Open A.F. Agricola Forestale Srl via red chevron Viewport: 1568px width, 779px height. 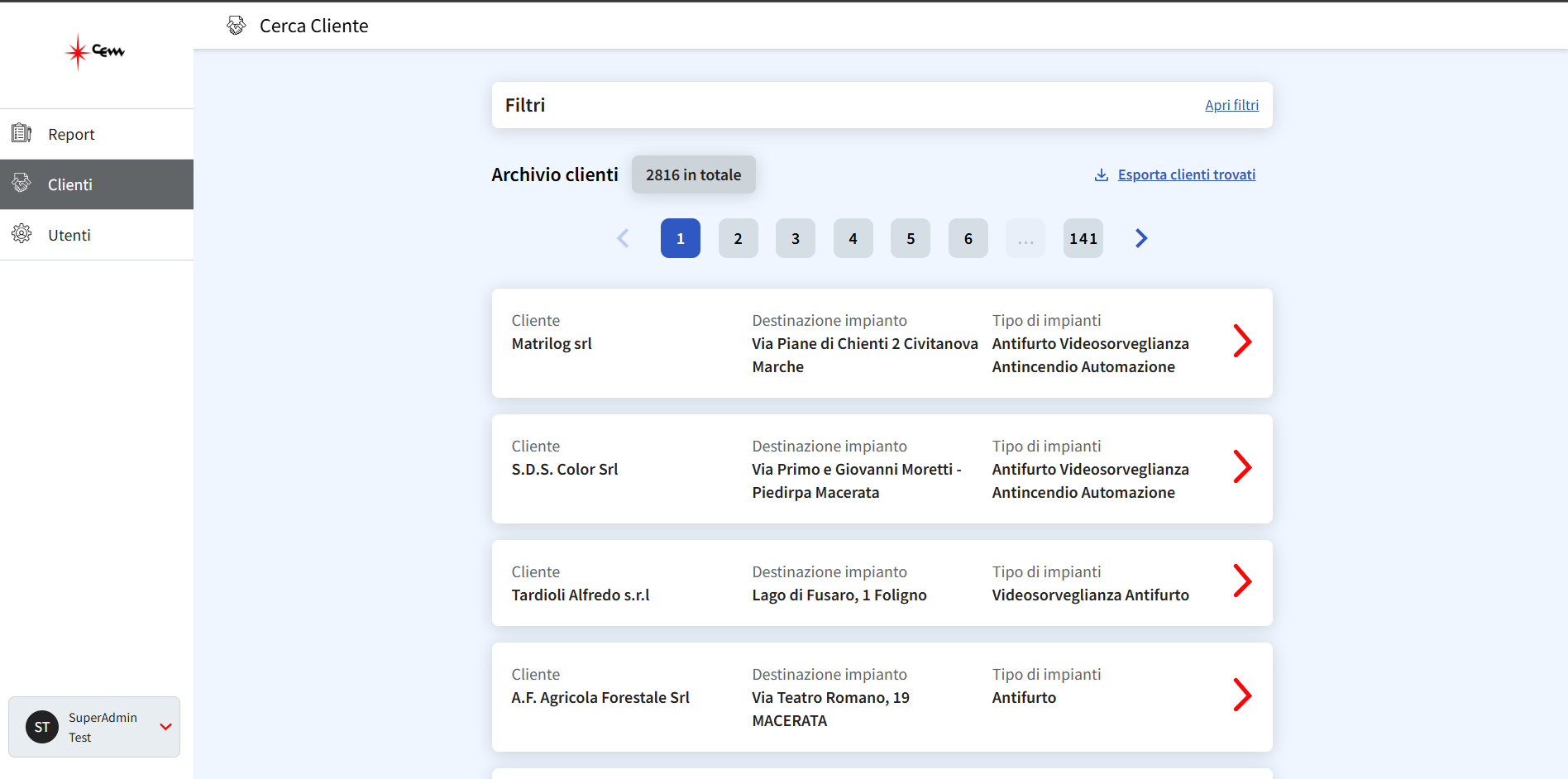pos(1242,695)
